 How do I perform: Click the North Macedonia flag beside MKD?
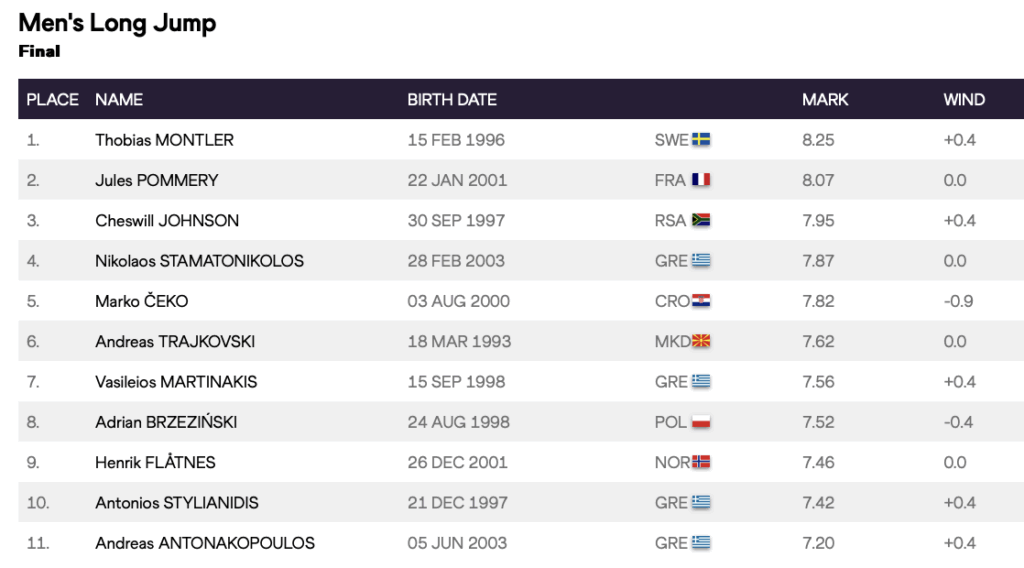[x=701, y=341]
